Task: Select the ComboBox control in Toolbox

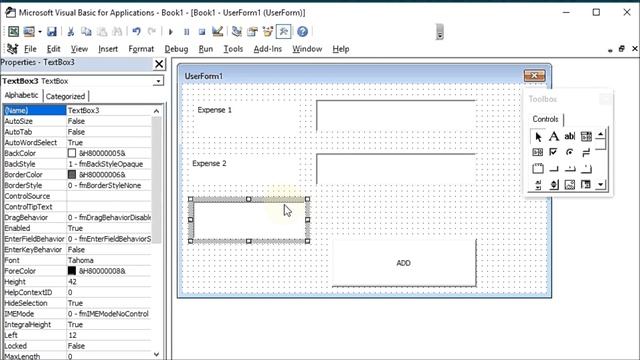Action: (586, 136)
